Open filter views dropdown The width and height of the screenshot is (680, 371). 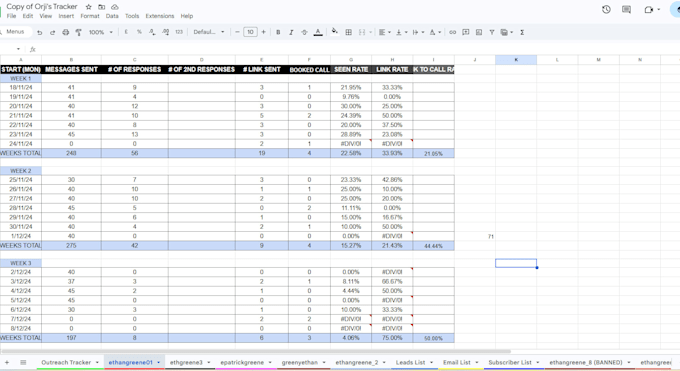coord(507,32)
